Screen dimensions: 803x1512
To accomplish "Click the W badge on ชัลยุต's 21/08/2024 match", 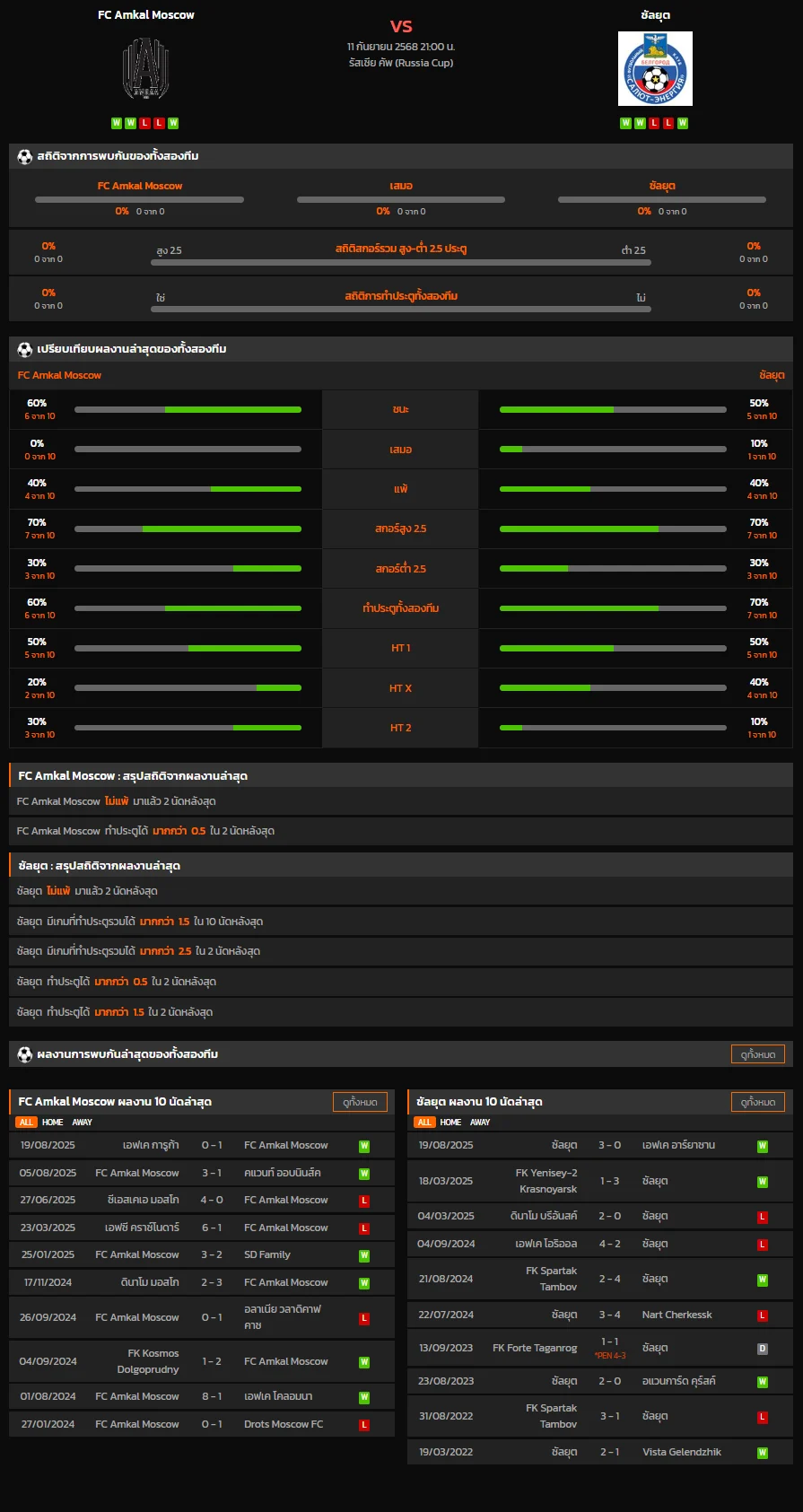I will tap(763, 1280).
